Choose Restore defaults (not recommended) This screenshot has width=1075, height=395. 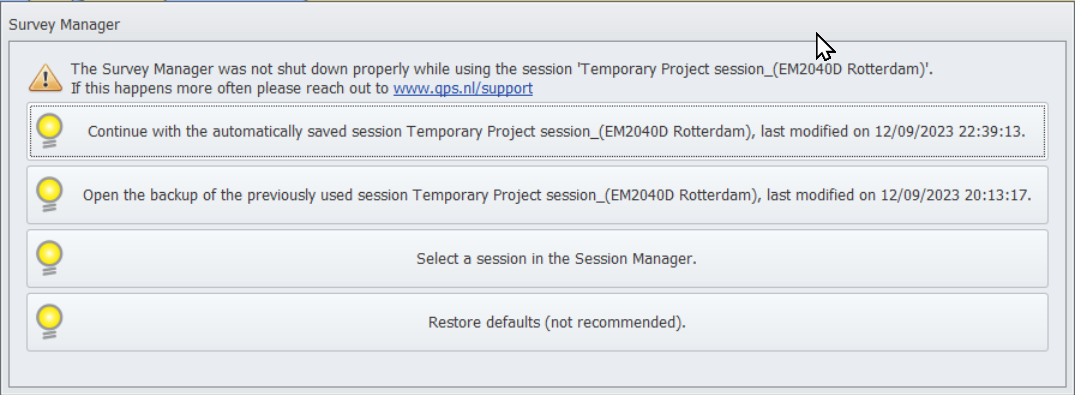538,322
